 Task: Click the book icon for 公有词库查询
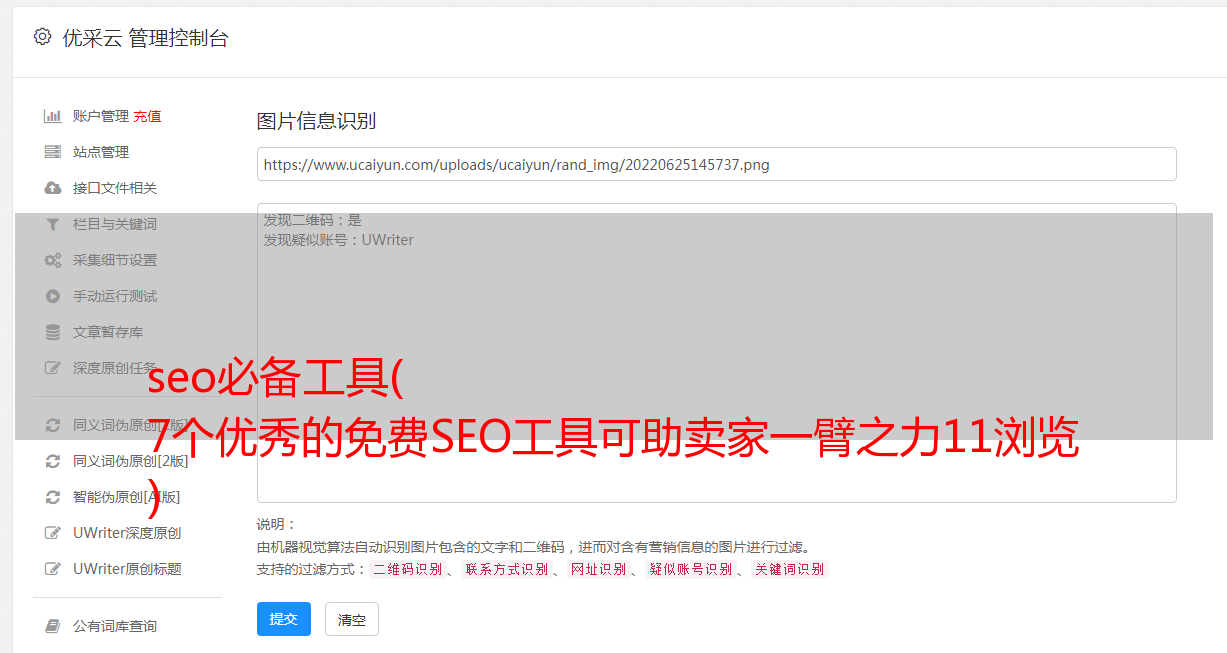53,626
